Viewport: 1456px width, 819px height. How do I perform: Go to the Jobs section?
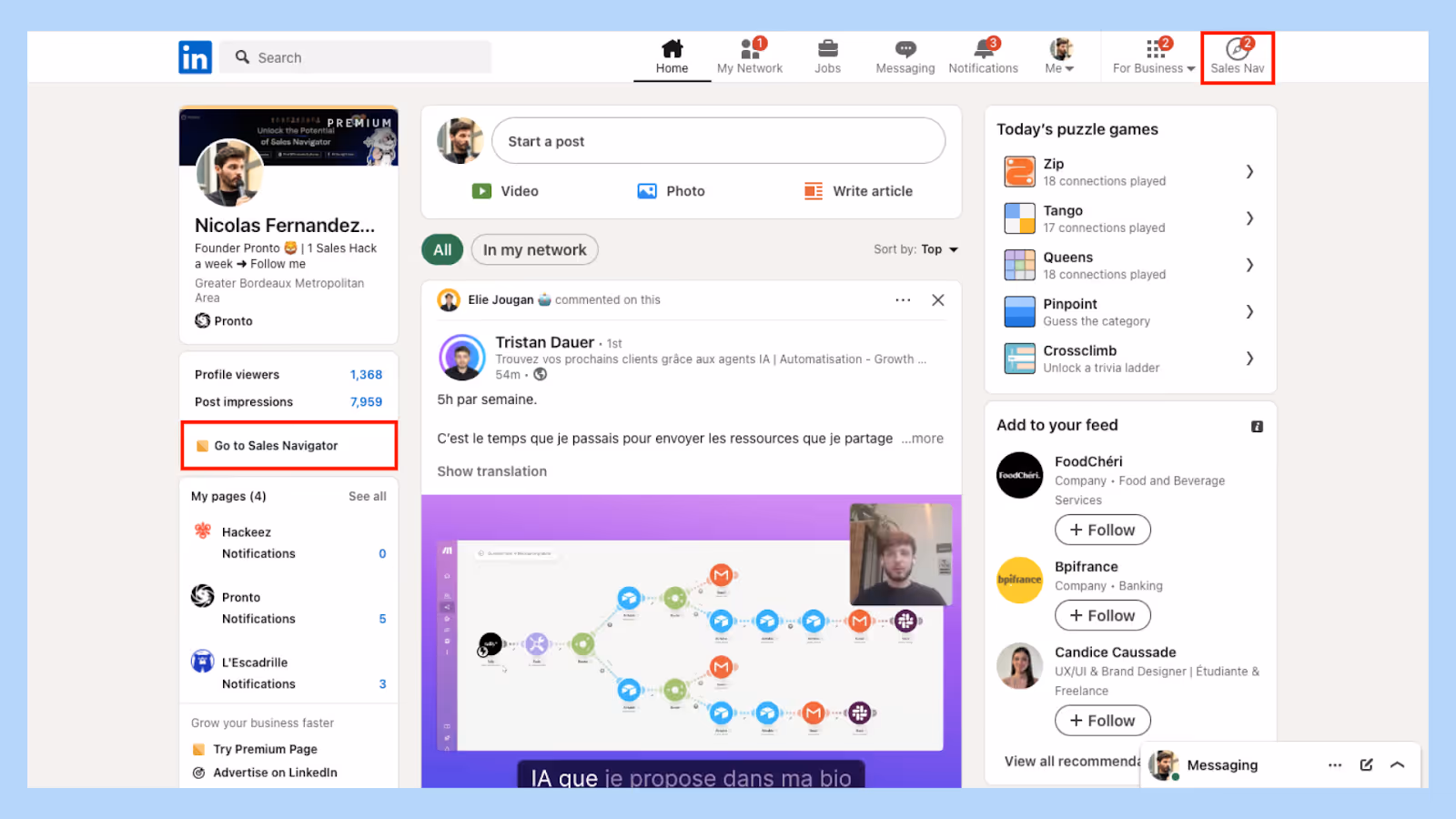click(x=827, y=56)
